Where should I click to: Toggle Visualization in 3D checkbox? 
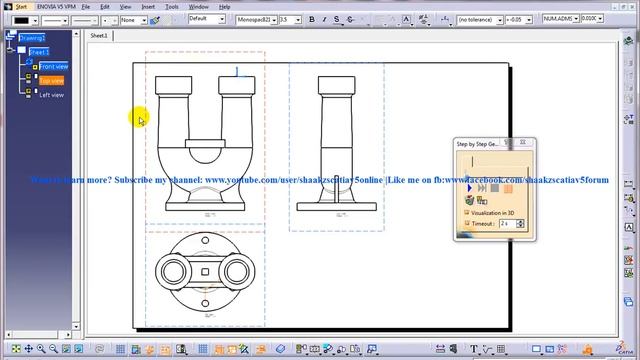[467, 212]
